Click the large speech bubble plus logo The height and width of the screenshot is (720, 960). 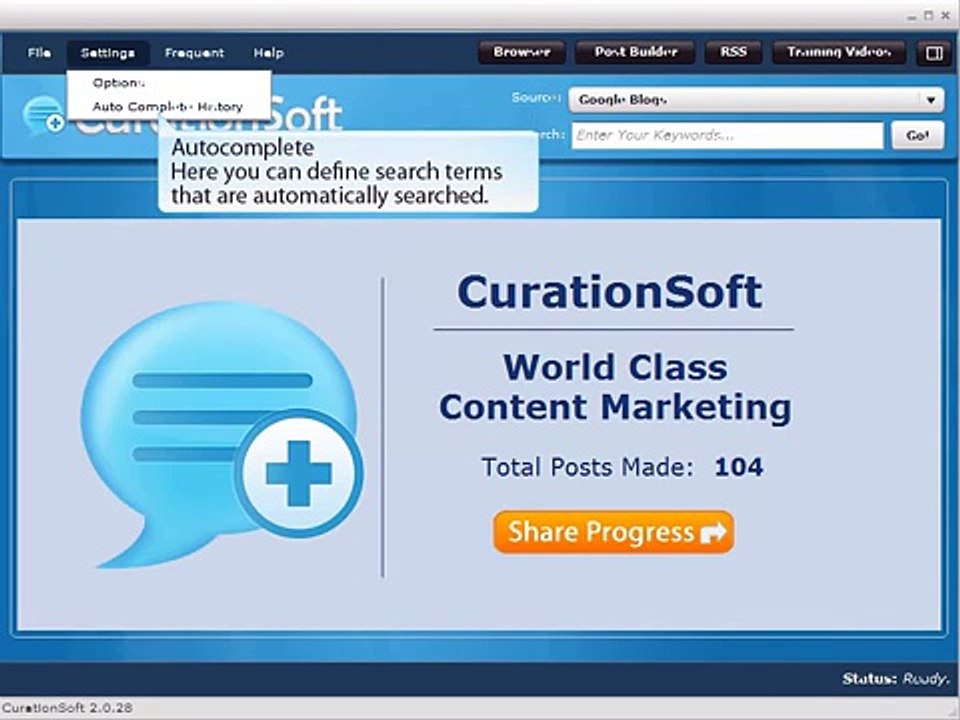click(x=222, y=433)
